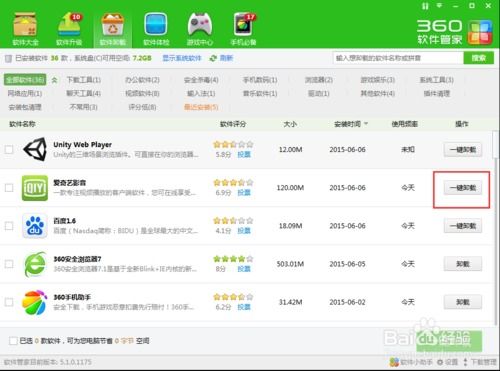This screenshot has height=371, width=500.
Task: Switch to 安全杀毒(4) category
Action: 201,80
